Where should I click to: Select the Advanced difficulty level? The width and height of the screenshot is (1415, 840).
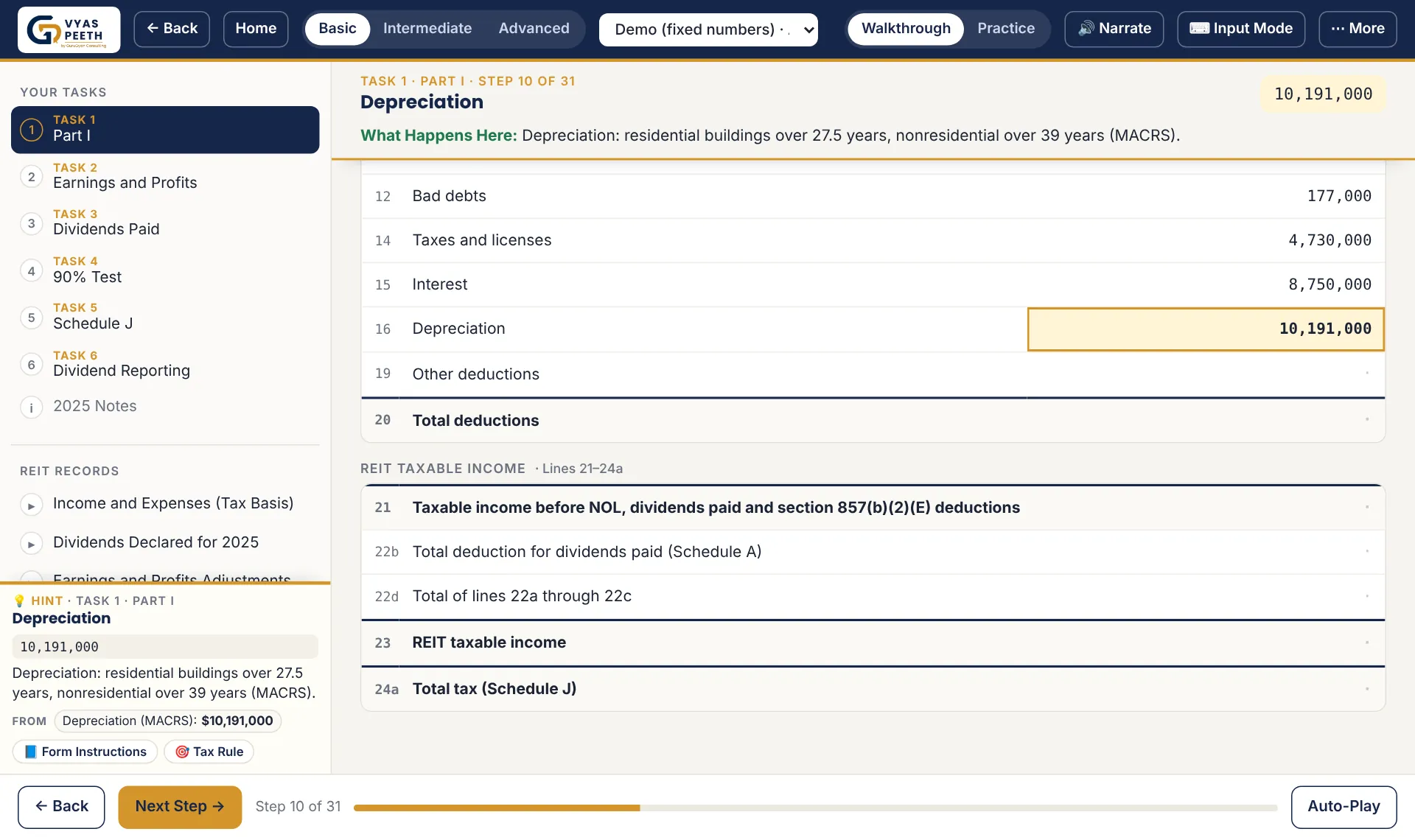534,29
